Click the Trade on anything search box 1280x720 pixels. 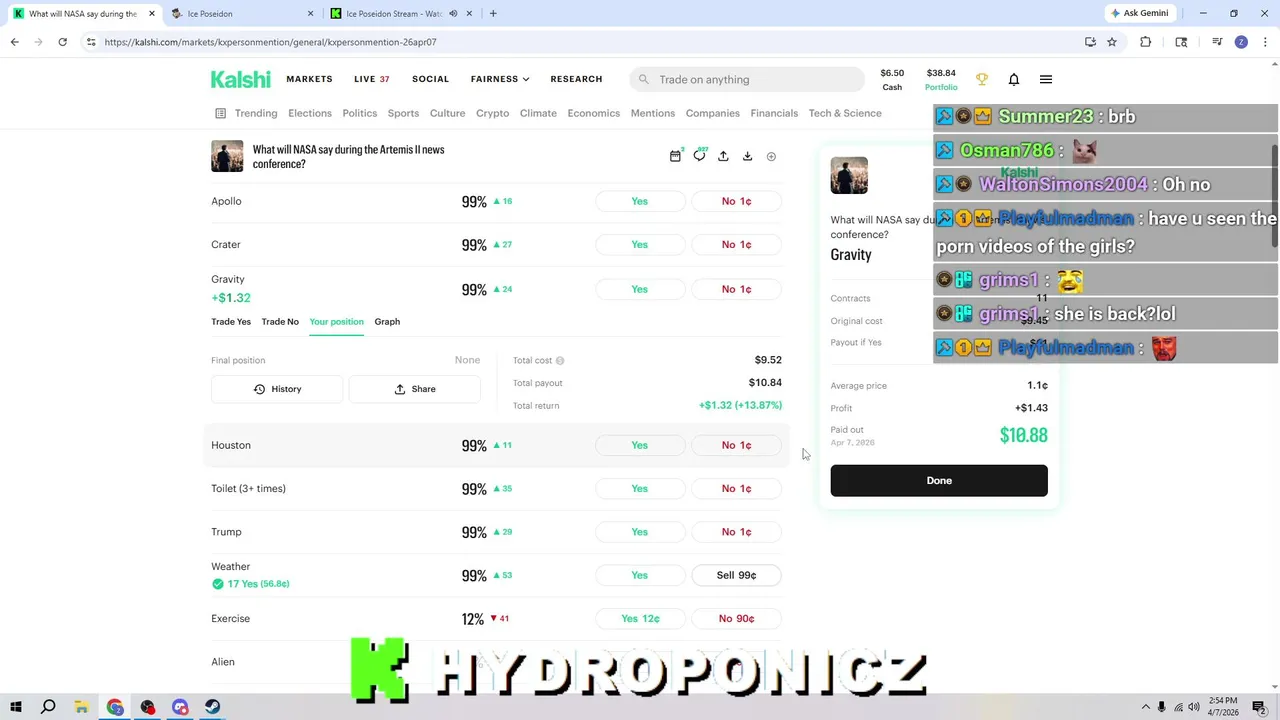click(747, 79)
